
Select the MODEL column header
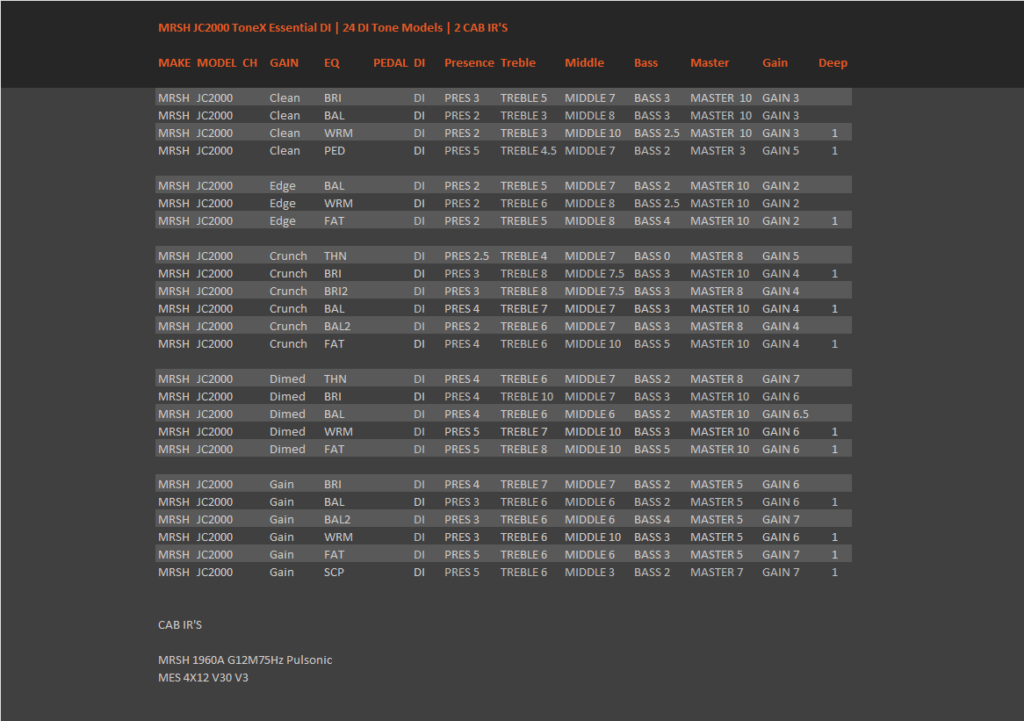point(217,63)
